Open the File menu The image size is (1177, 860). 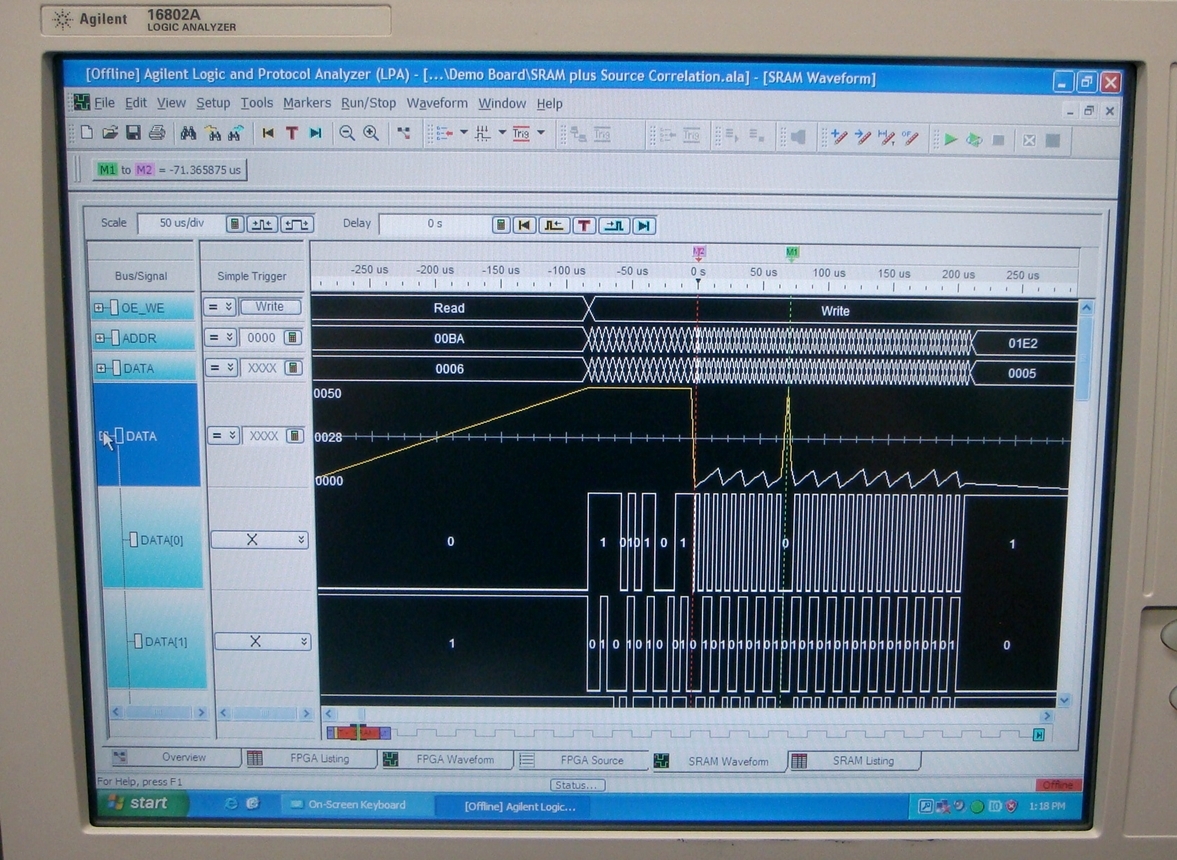click(x=104, y=103)
